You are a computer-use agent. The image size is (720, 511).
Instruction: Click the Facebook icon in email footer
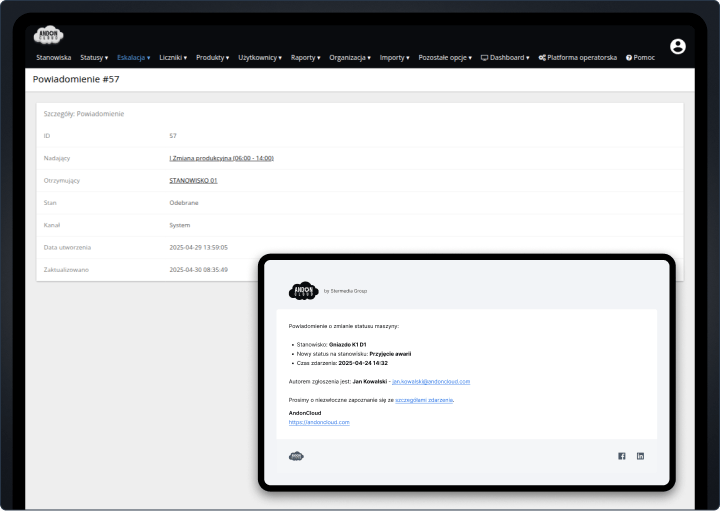click(x=621, y=456)
